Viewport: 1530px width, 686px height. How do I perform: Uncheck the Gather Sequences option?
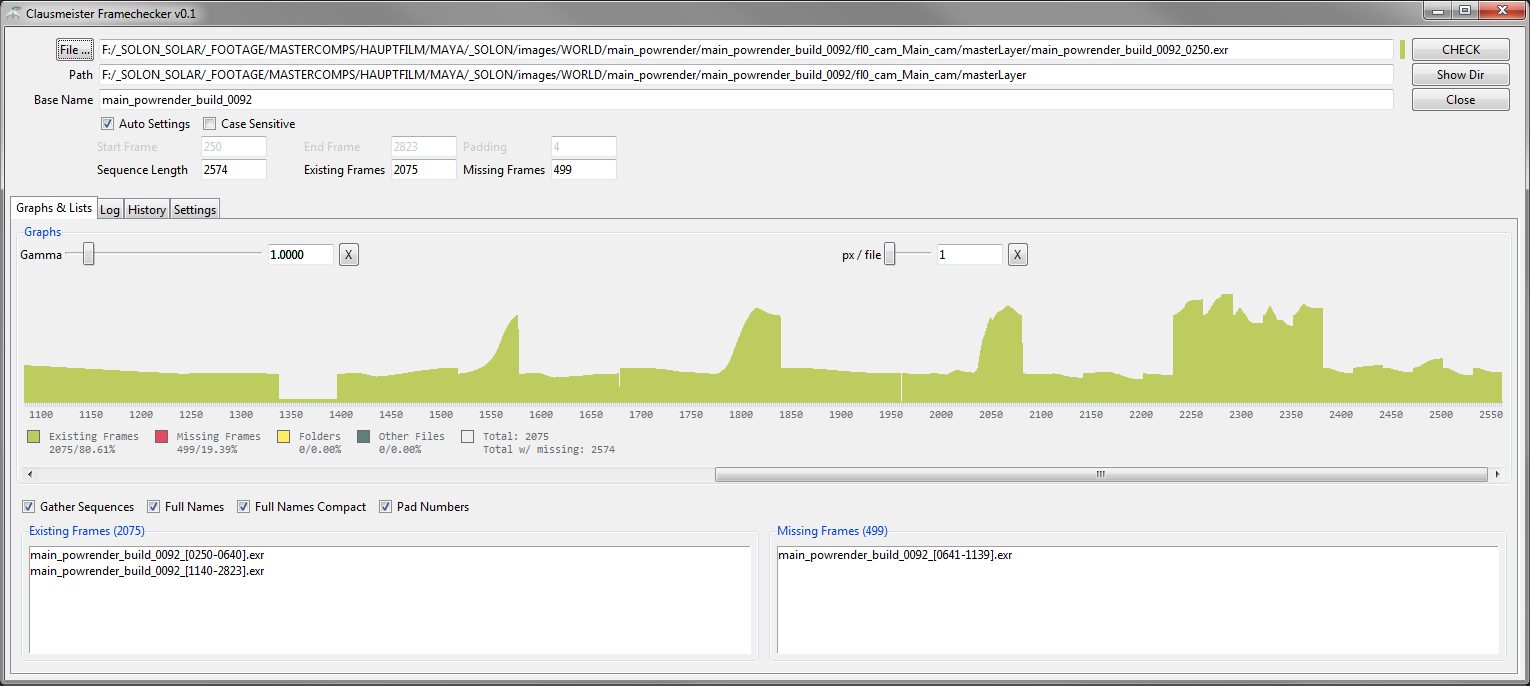28,507
